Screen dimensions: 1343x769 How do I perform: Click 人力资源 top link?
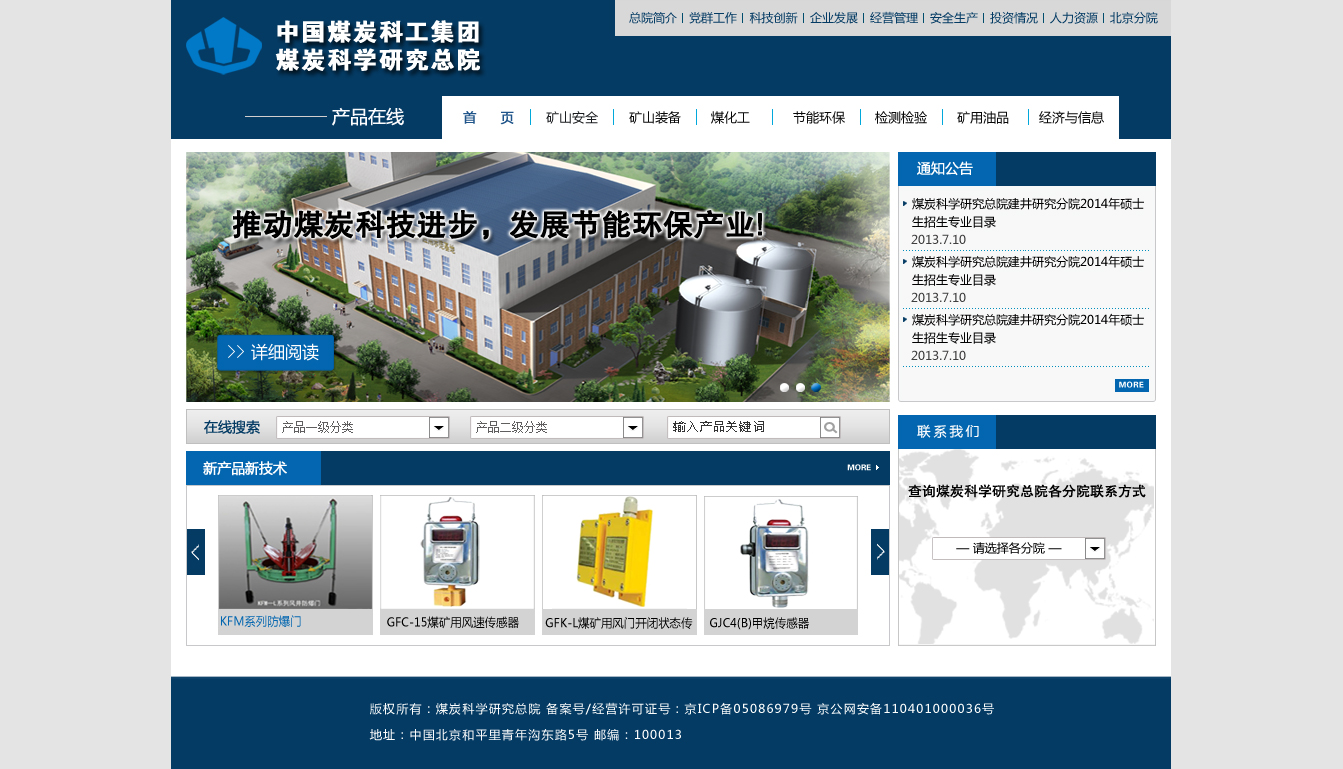click(1074, 18)
